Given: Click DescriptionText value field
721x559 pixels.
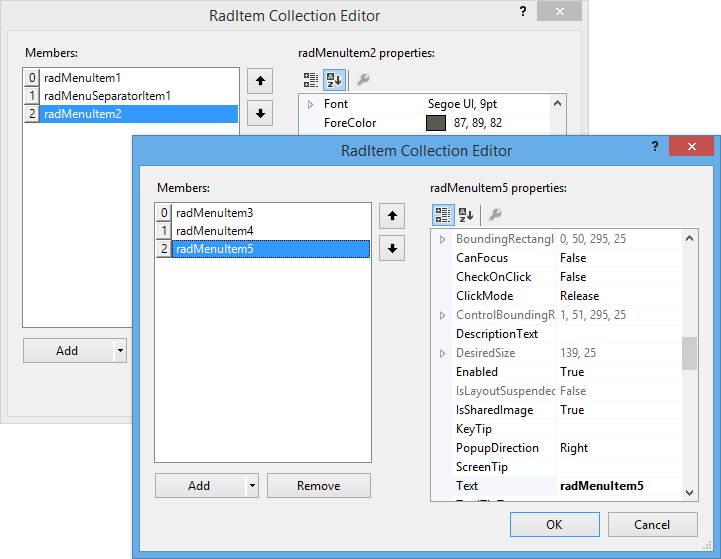Looking at the screenshot, I should pyautogui.click(x=619, y=334).
